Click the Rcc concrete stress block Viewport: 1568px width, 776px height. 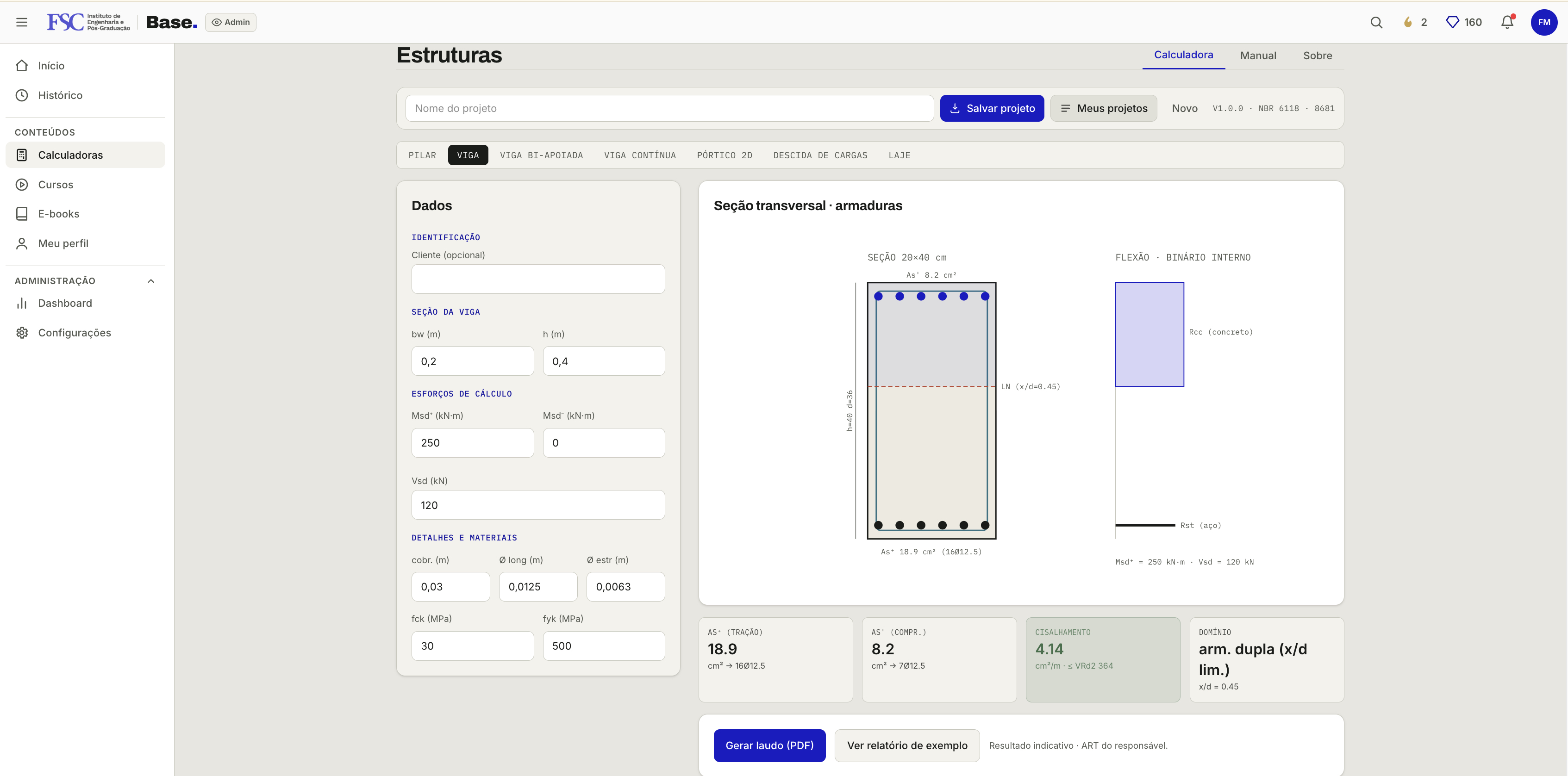tap(1149, 334)
